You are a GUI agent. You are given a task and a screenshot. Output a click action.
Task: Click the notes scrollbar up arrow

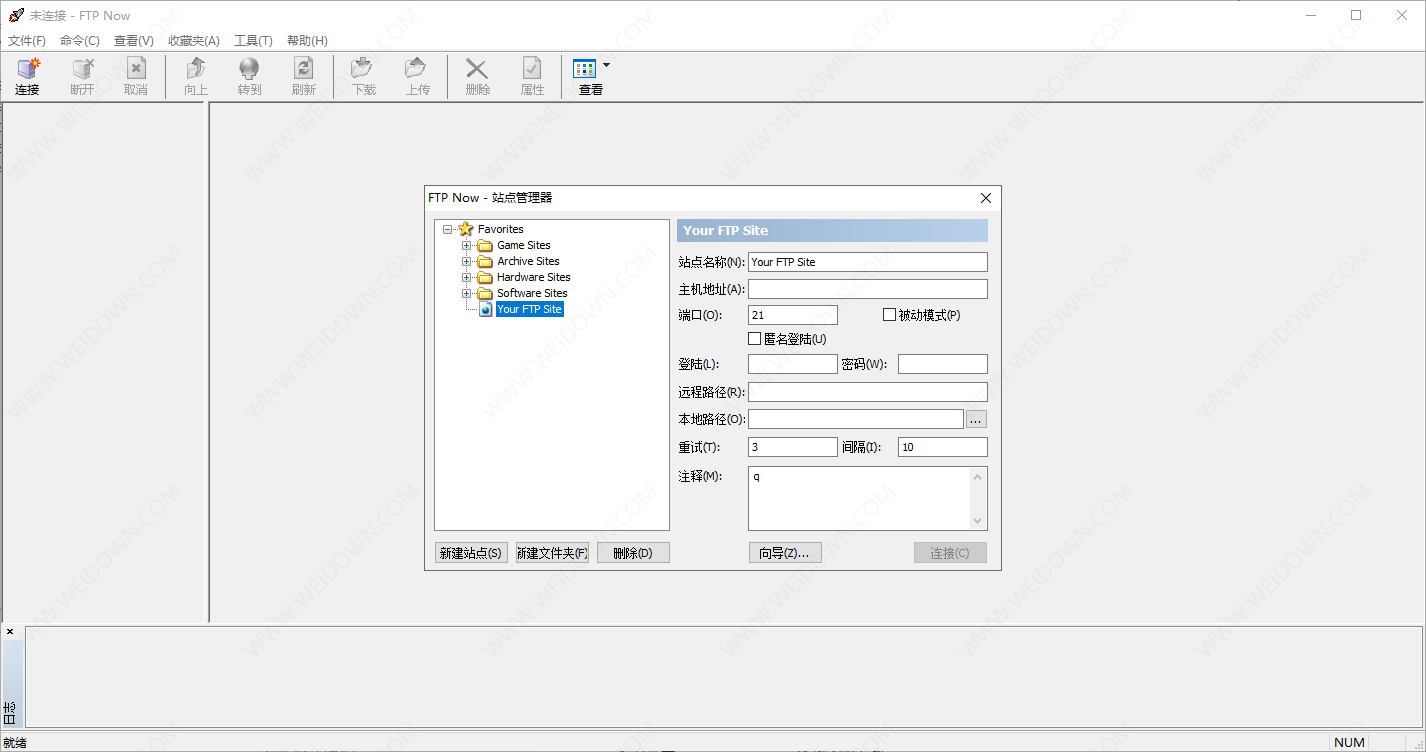pyautogui.click(x=978, y=477)
